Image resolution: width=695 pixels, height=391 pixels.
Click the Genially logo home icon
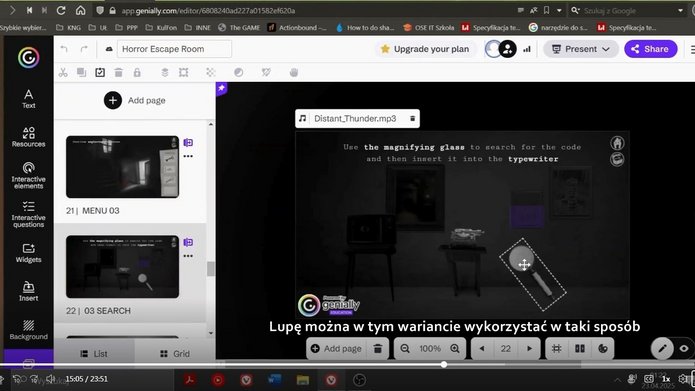(28, 58)
